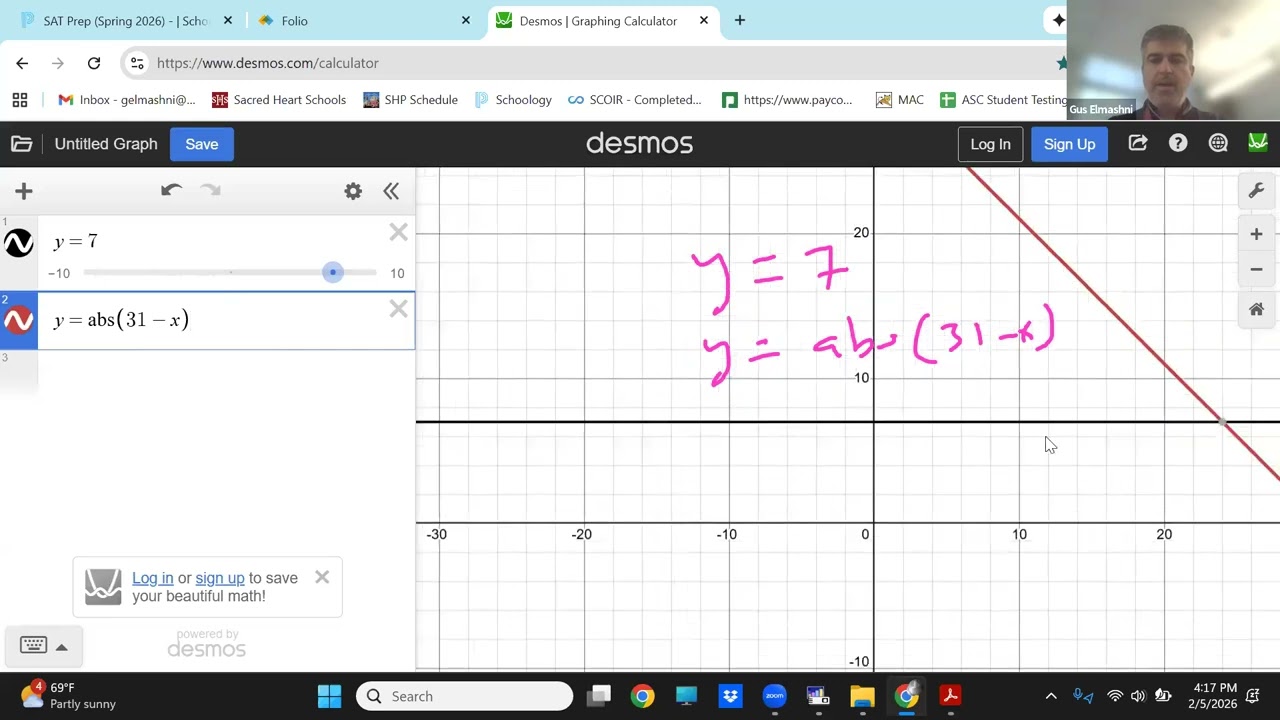Add a new expression item
Image resolution: width=1280 pixels, height=720 pixels.
click(x=24, y=191)
